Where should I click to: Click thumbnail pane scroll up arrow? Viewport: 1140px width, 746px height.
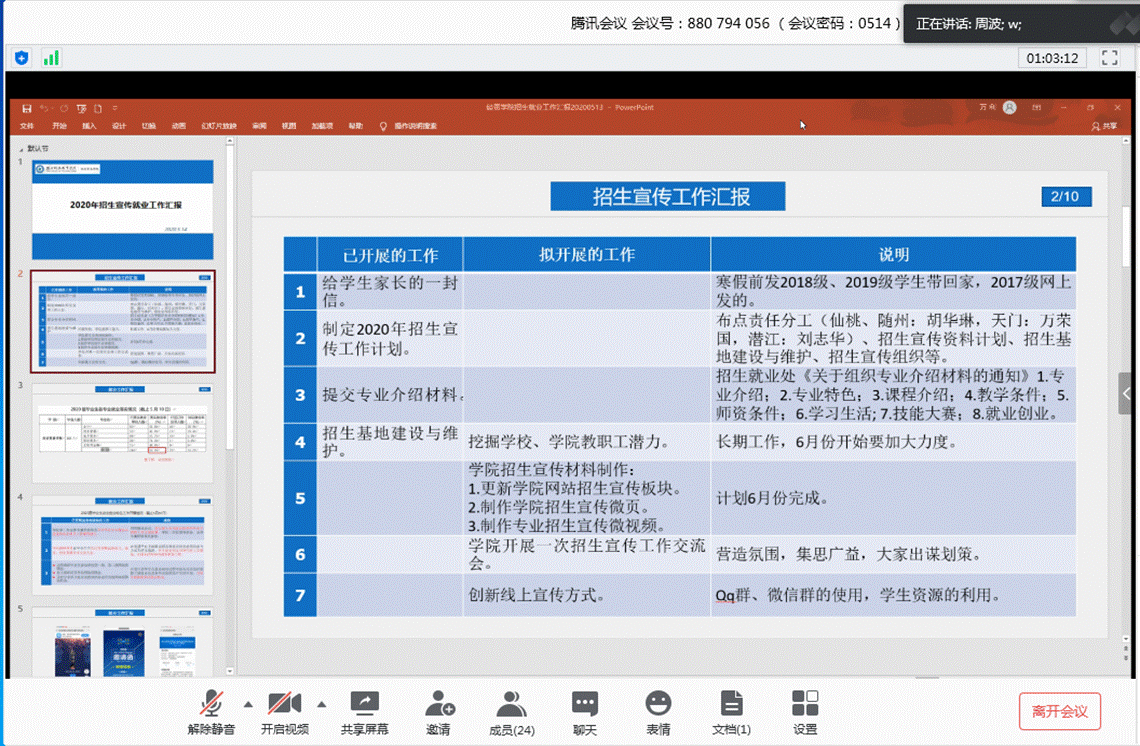(x=230, y=142)
